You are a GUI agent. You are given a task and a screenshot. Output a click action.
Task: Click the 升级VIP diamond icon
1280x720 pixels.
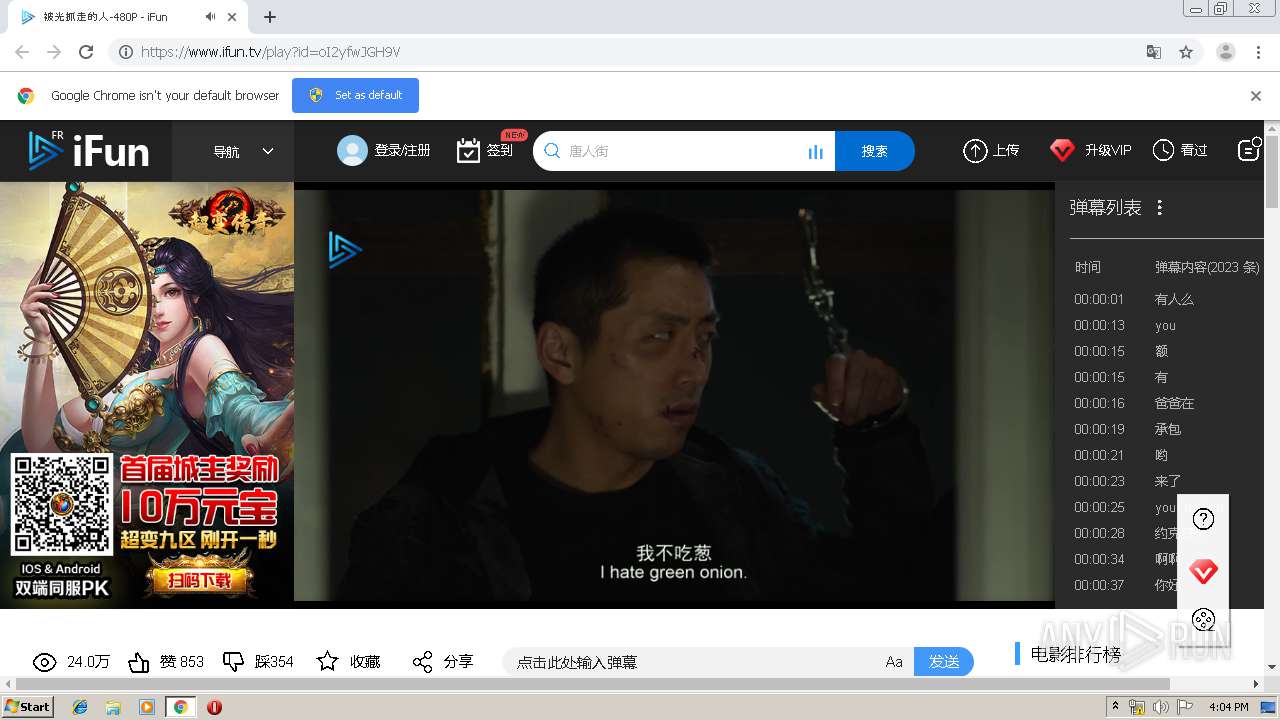[1062, 151]
